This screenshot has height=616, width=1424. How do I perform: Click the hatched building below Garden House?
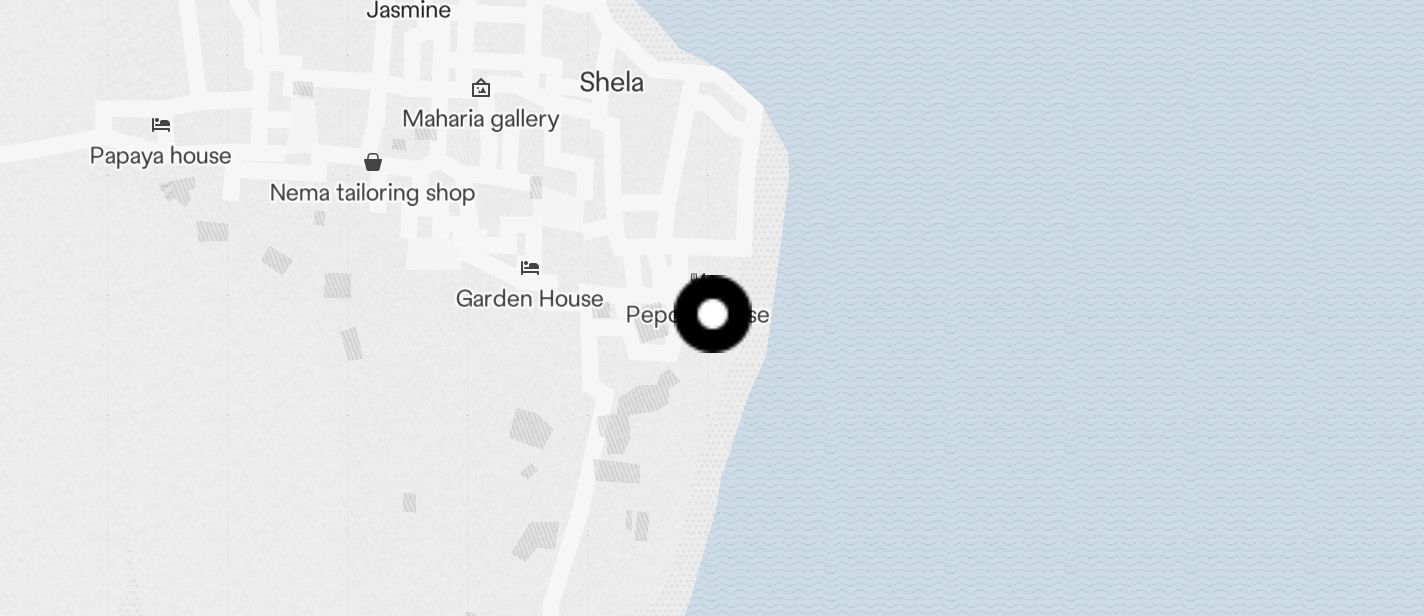click(x=531, y=429)
